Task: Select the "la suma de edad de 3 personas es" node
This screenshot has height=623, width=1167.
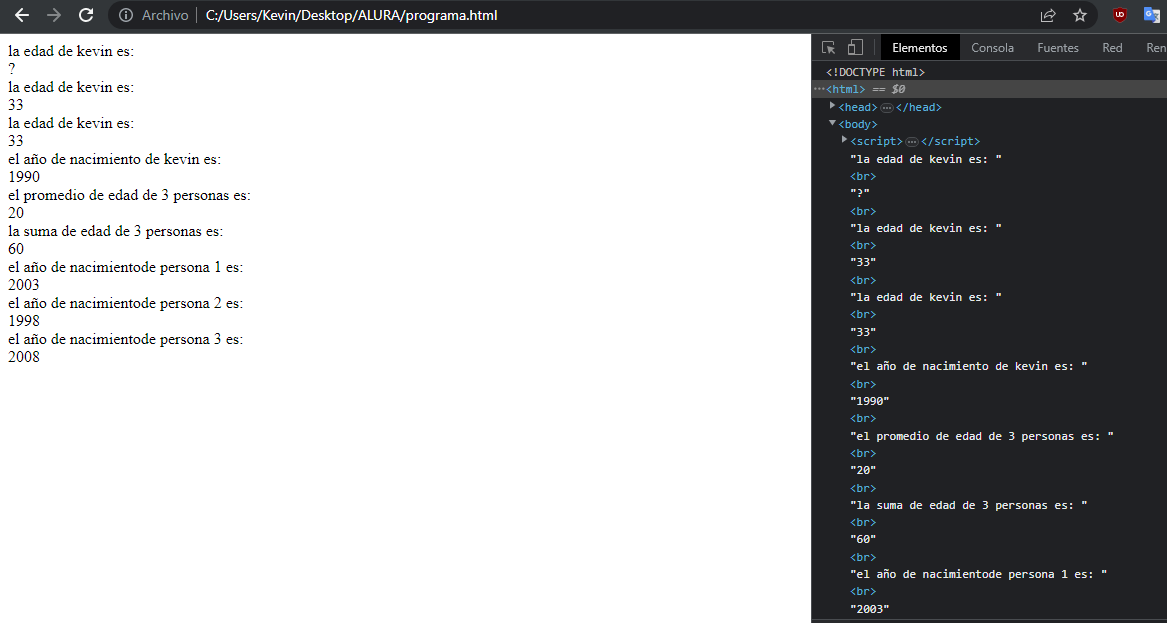Action: 969,505
